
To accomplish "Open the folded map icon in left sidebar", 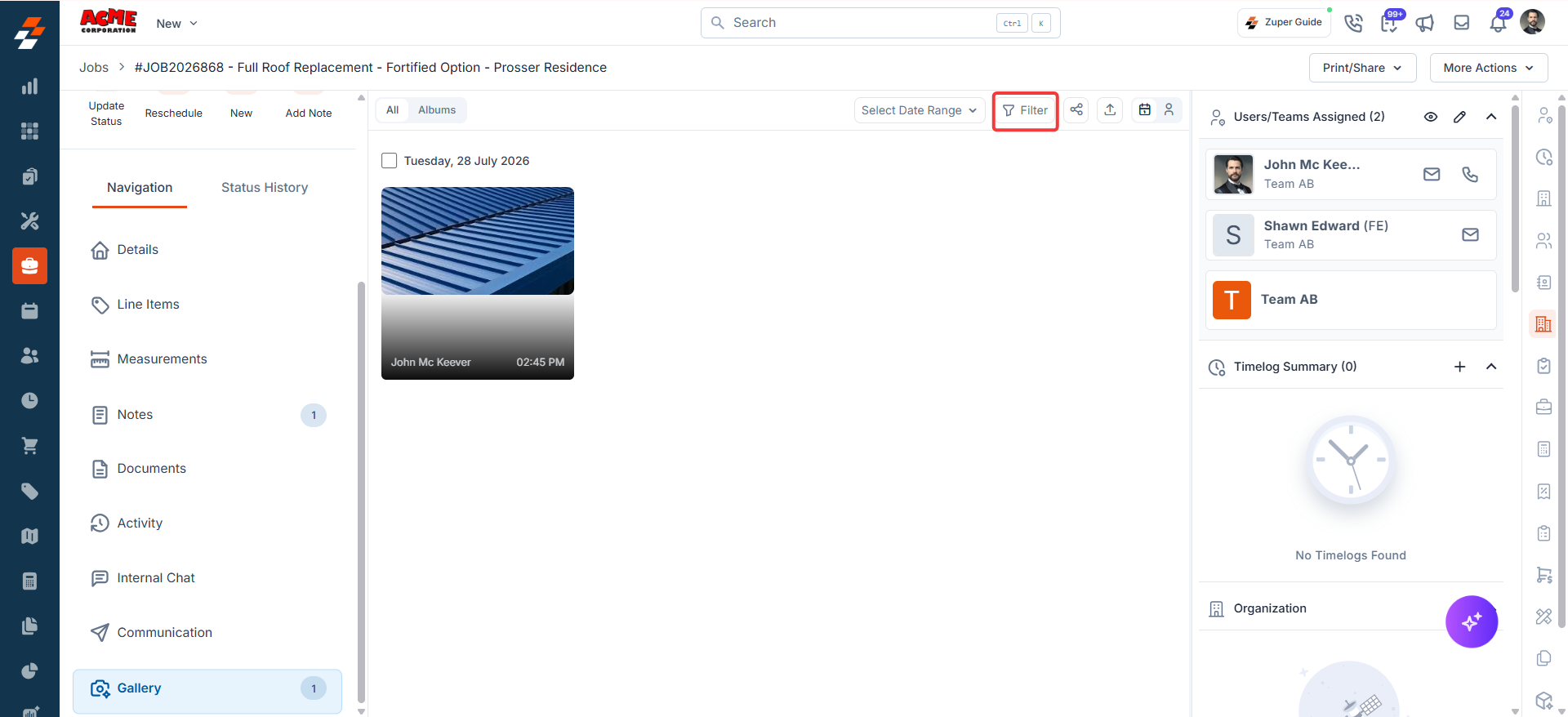I will click(x=29, y=536).
